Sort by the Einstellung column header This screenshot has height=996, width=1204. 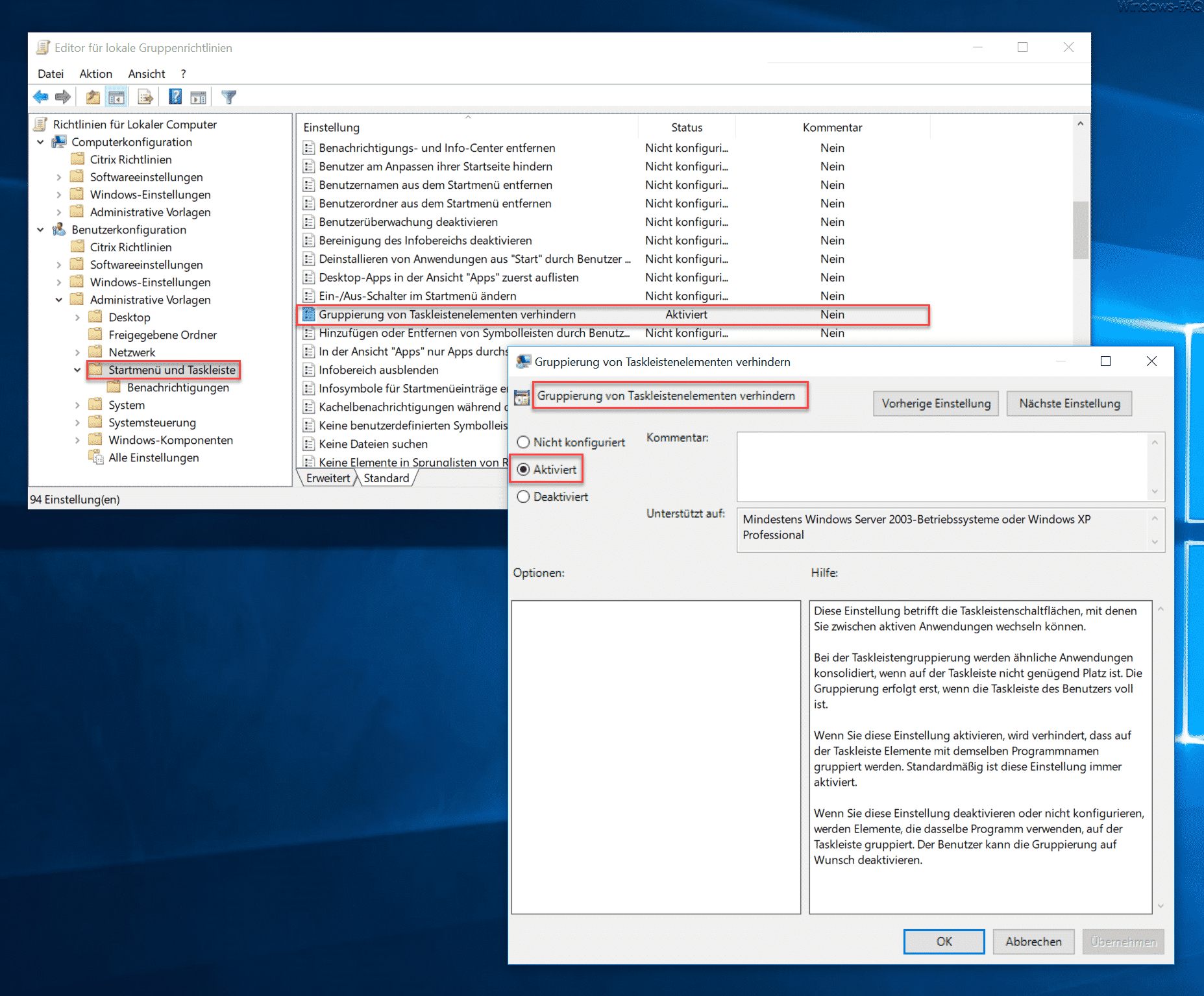pyautogui.click(x=467, y=127)
